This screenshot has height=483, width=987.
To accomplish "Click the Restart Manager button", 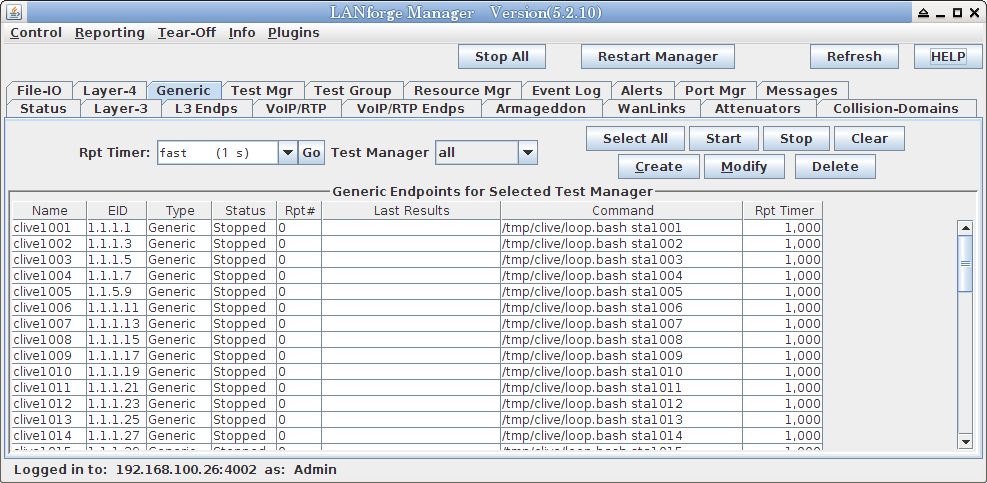I will pos(658,57).
